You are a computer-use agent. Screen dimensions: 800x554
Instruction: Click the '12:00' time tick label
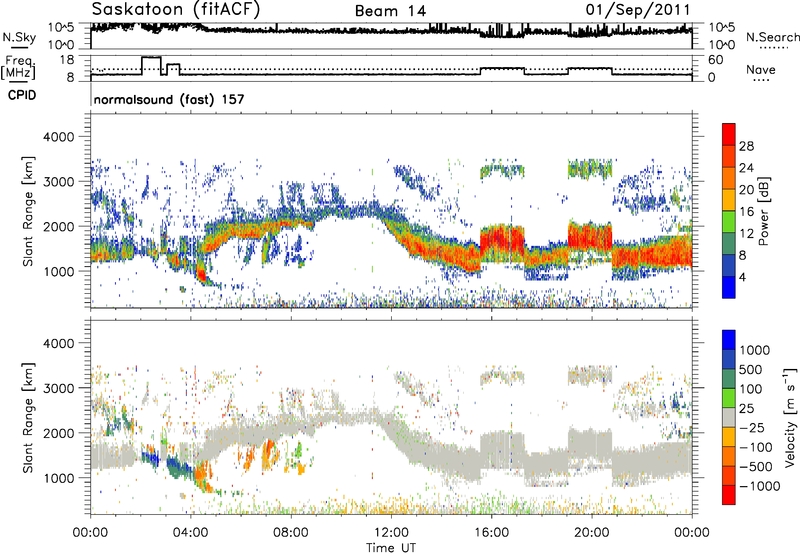[391, 533]
